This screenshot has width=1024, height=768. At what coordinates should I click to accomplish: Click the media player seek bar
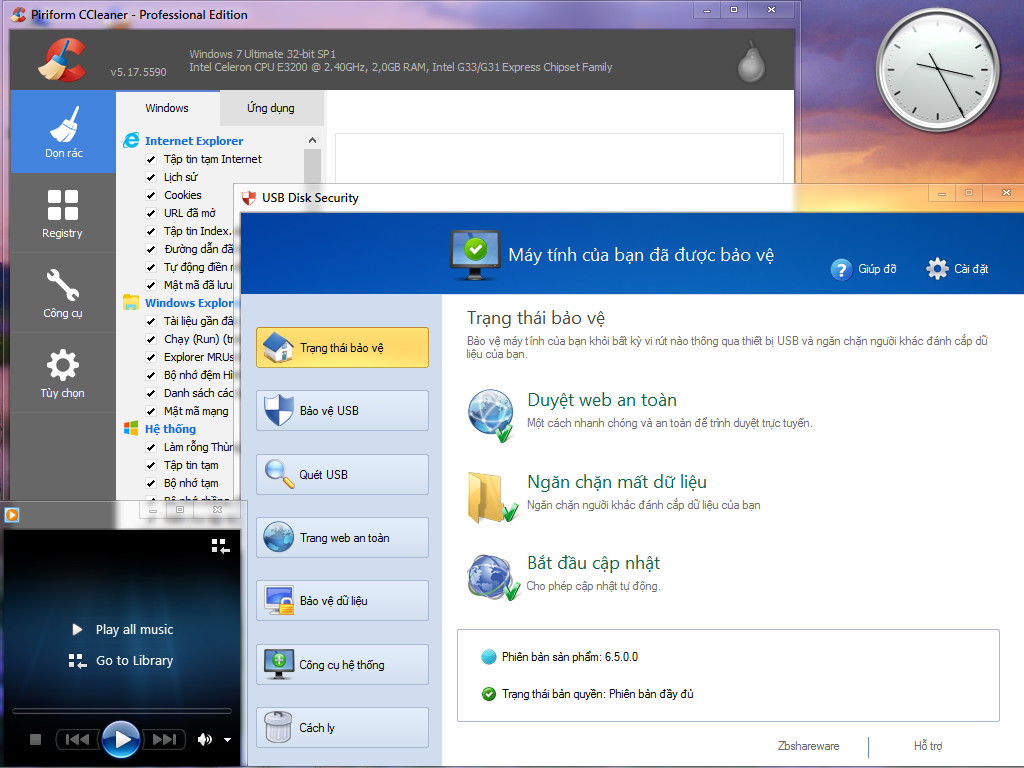coord(121,711)
